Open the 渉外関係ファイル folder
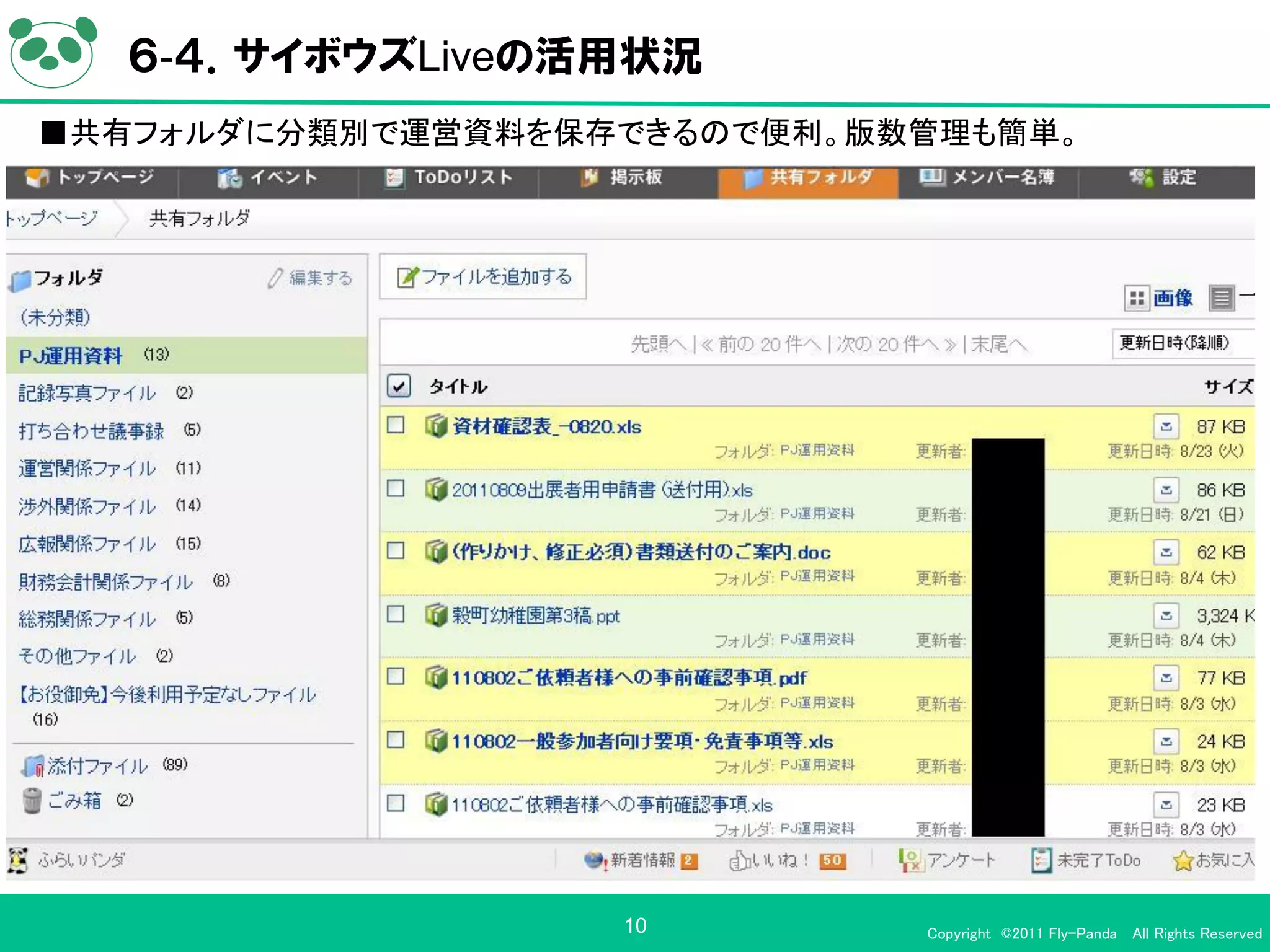This screenshot has width=1270, height=952. (87, 506)
